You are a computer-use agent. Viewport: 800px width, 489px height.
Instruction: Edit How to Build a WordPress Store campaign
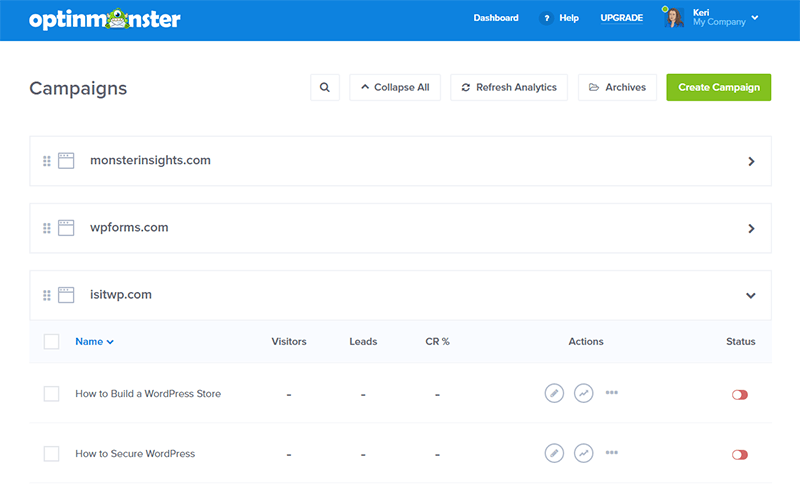(554, 393)
